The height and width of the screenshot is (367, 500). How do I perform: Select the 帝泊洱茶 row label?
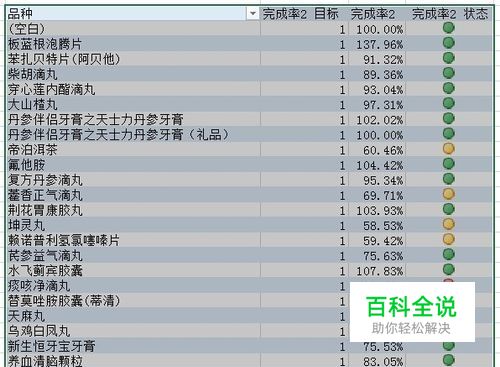click(33, 150)
